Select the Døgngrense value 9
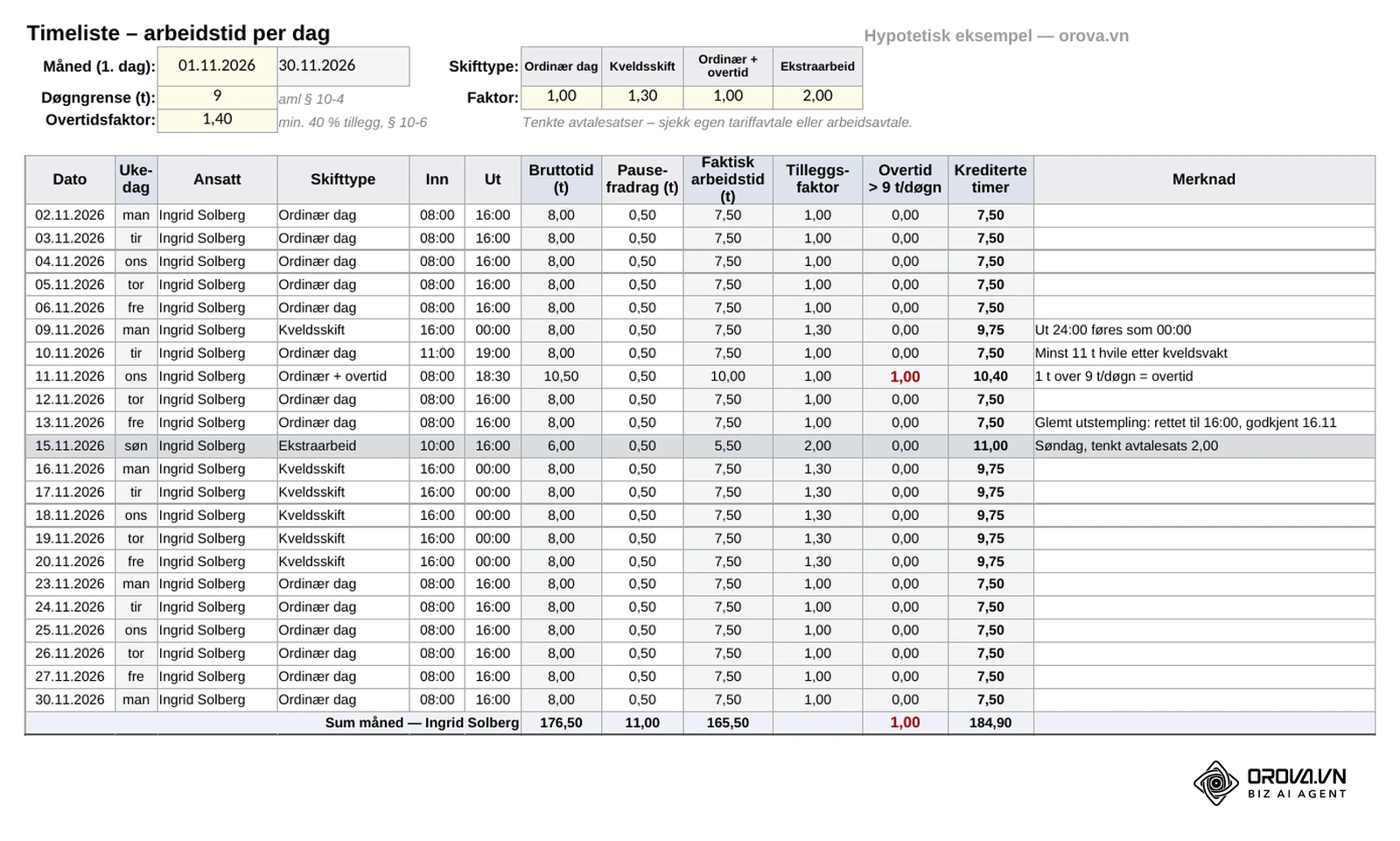Viewport: 1400px width, 841px height. pyautogui.click(x=217, y=97)
